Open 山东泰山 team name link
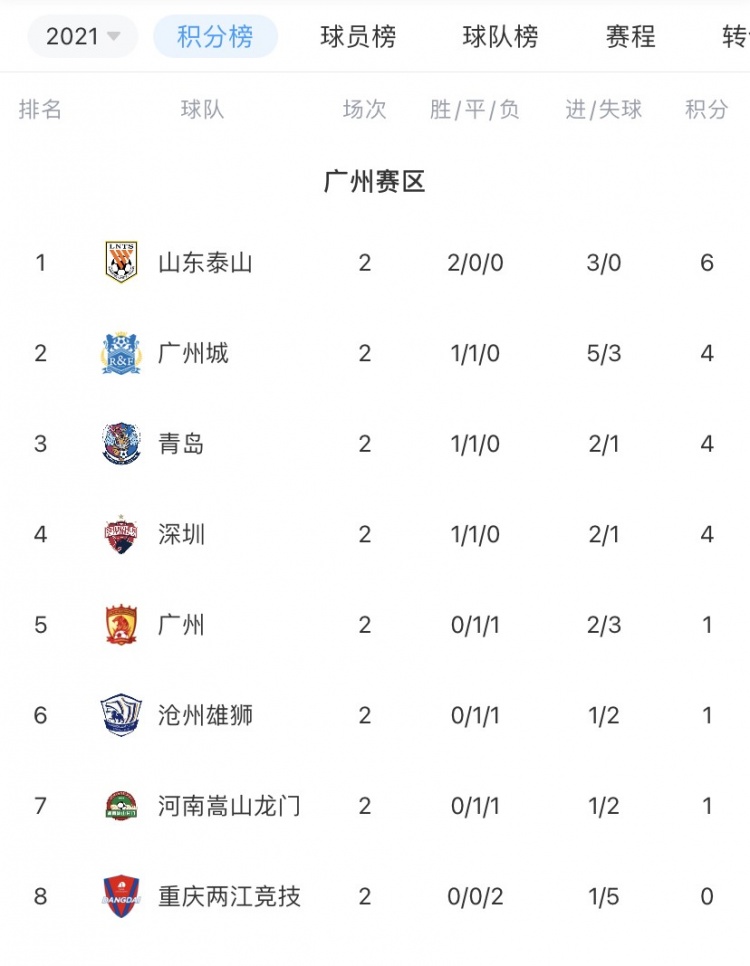The width and height of the screenshot is (750, 966). click(x=205, y=263)
